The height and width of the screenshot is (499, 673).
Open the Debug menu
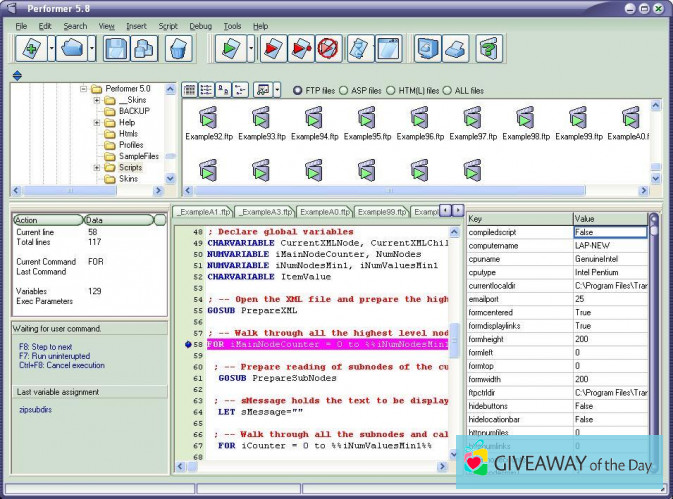[200, 26]
